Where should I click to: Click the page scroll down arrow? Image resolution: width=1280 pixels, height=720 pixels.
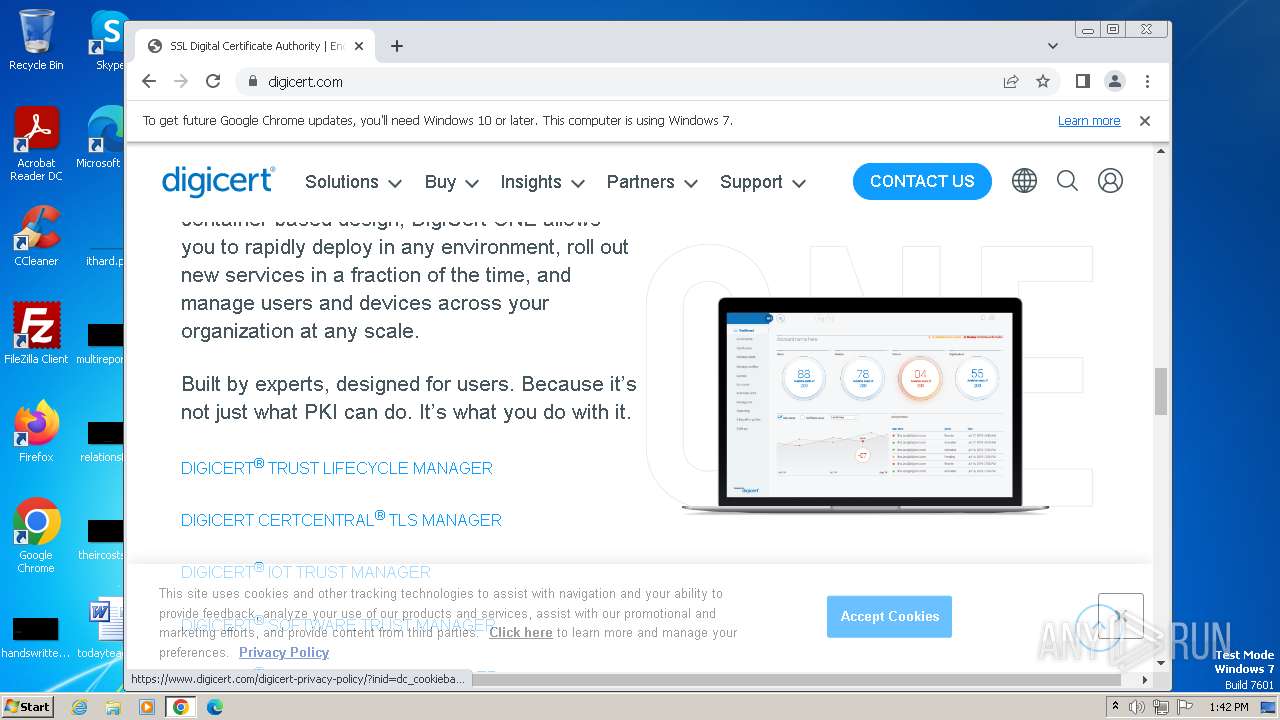pos(1161,663)
